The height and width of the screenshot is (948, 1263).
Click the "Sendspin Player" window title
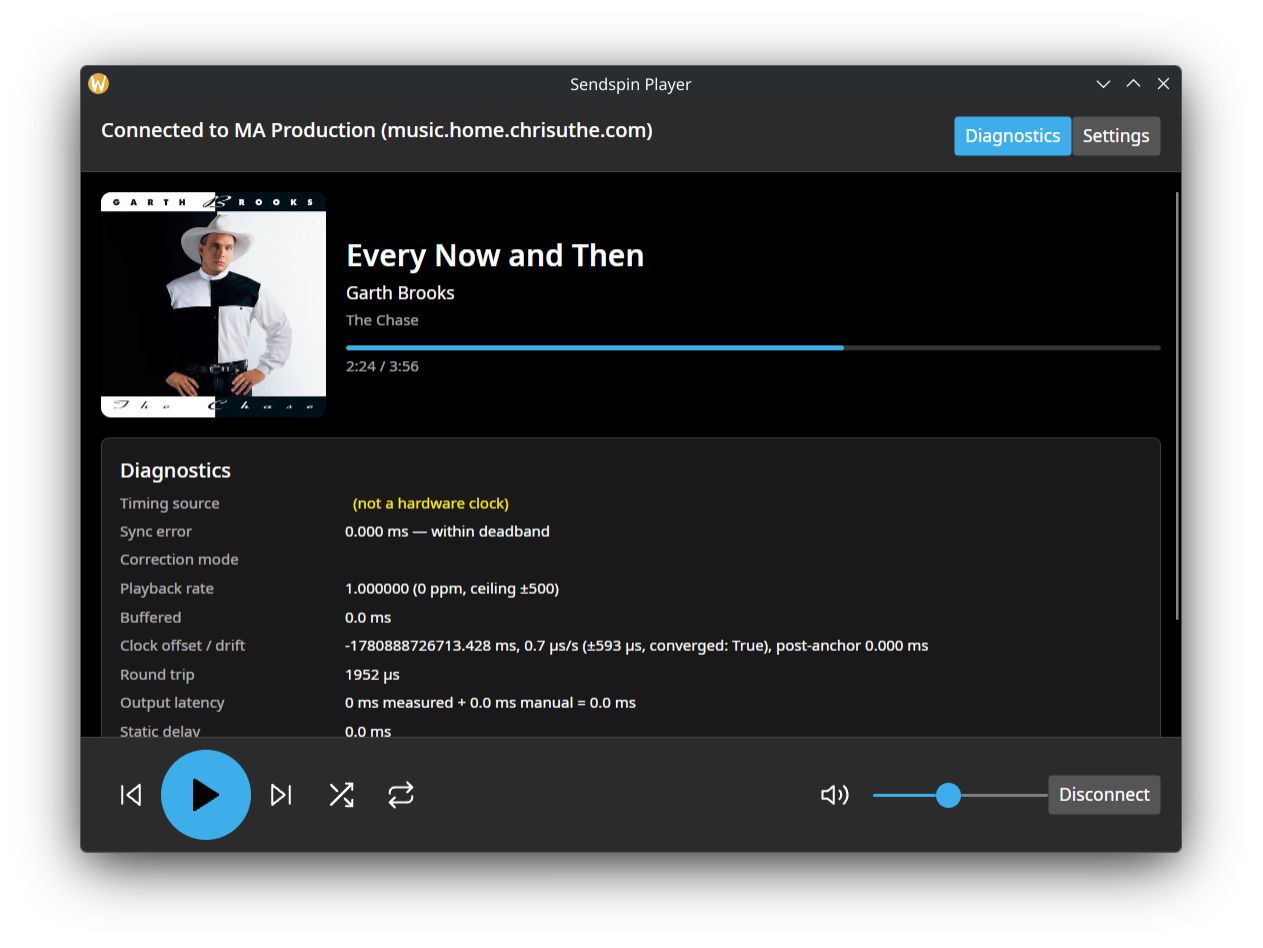[630, 84]
